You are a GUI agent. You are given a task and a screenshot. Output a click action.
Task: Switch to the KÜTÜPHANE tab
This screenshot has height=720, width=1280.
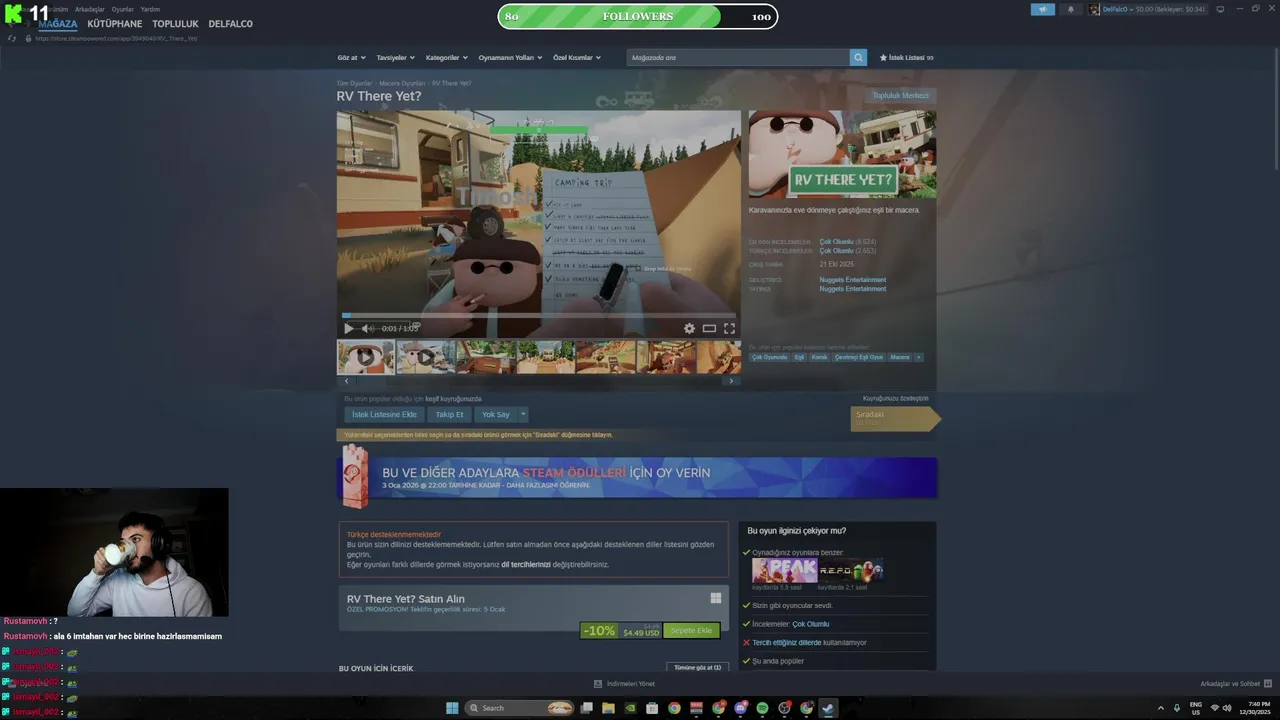pos(115,24)
